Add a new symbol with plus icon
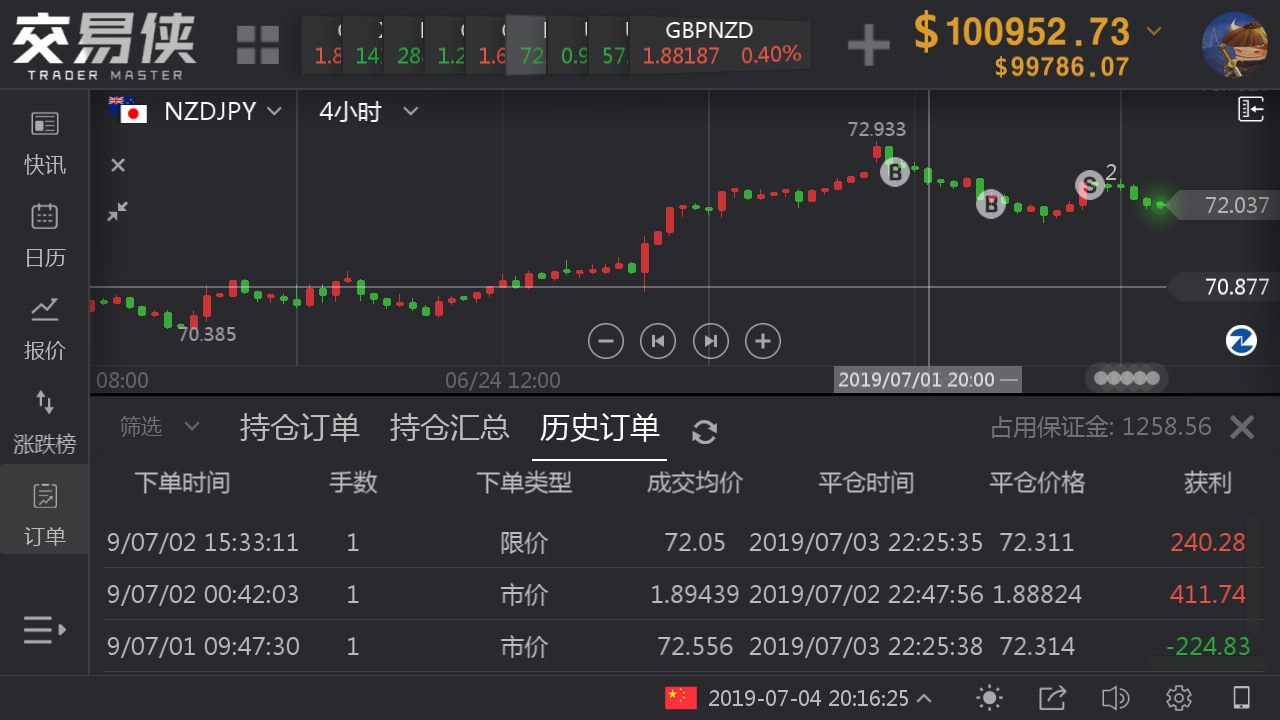The image size is (1280, 720). (x=868, y=45)
